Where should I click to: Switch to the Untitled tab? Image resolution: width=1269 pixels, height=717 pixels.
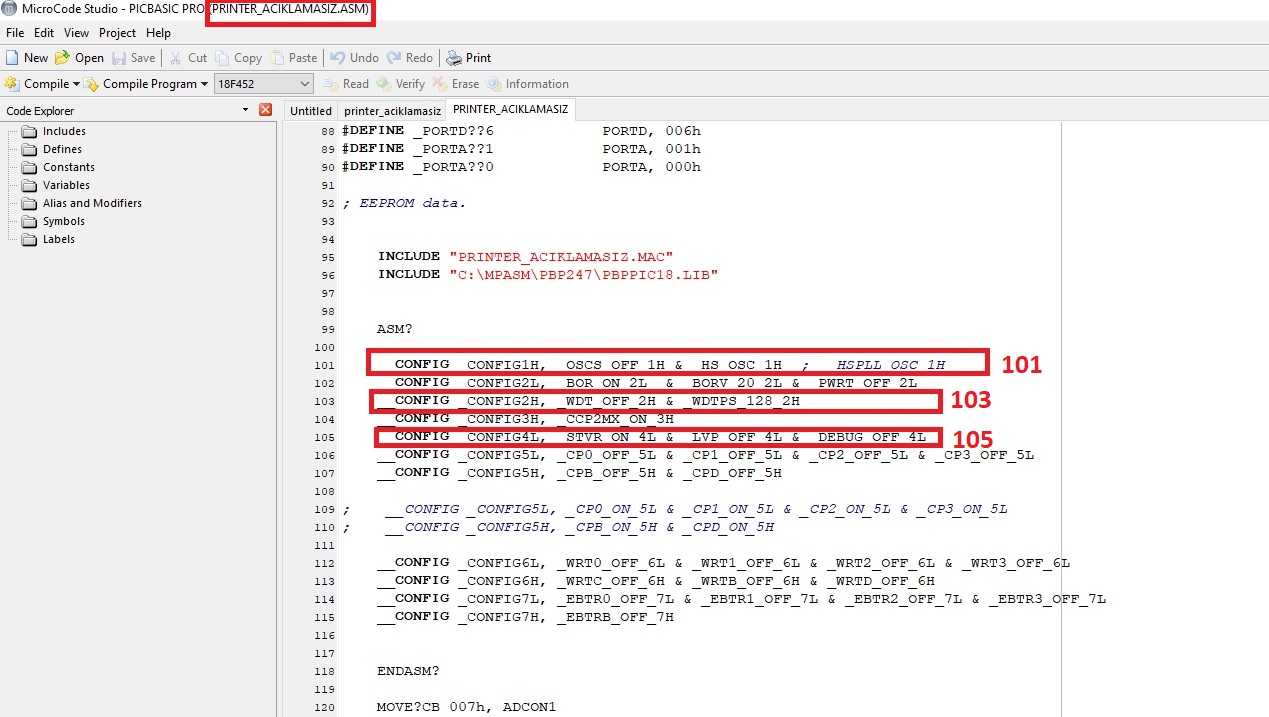[310, 111]
